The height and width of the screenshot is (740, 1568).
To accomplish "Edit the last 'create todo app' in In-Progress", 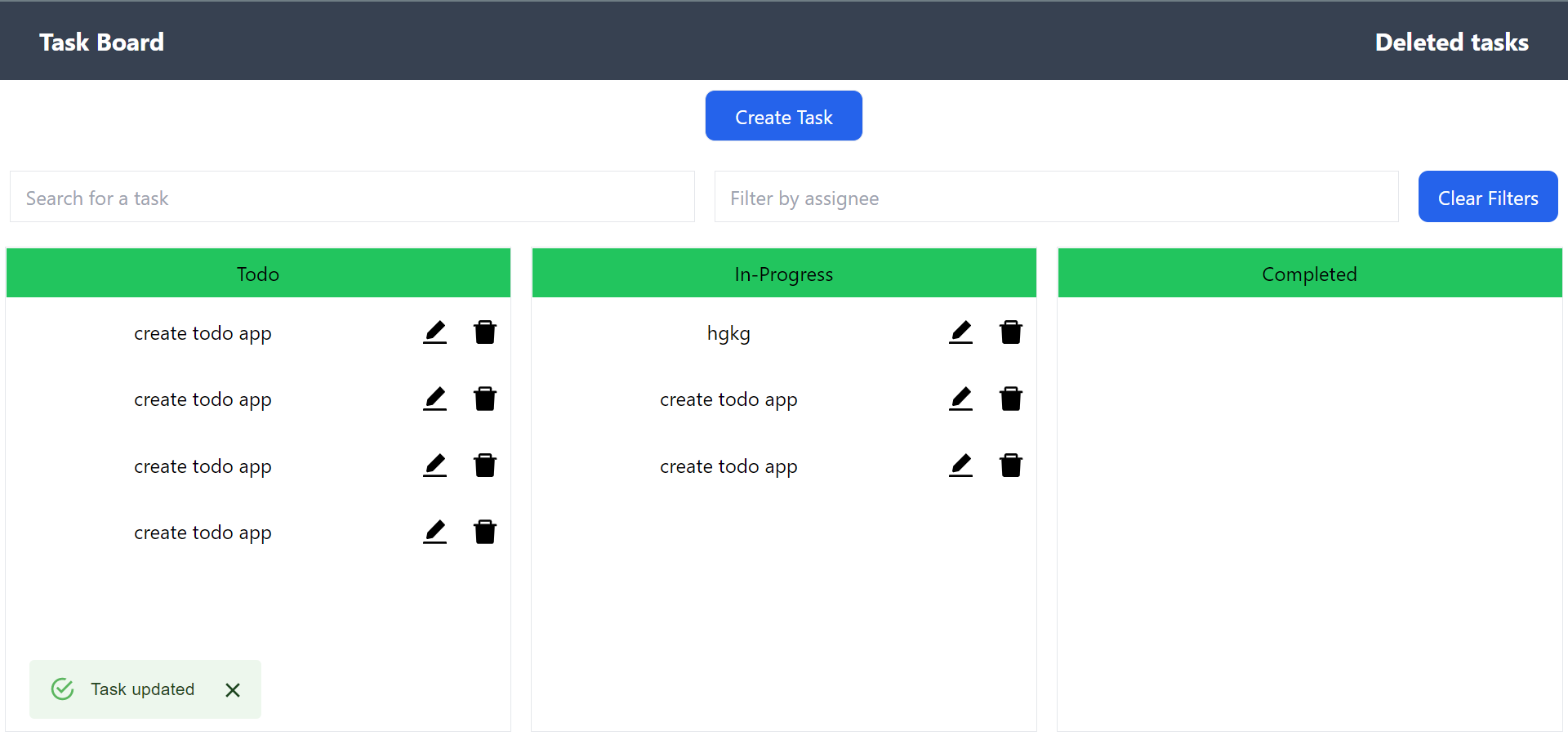I will [961, 465].
